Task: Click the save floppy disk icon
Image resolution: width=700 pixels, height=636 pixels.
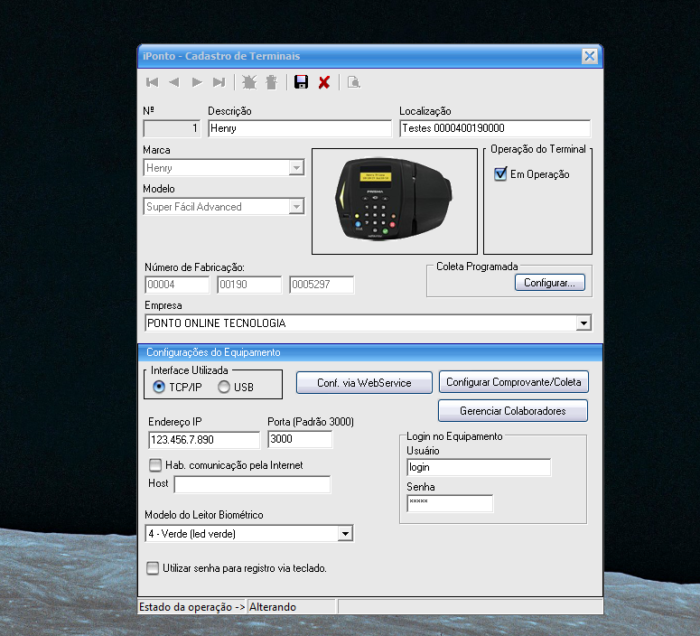Action: coord(301,82)
